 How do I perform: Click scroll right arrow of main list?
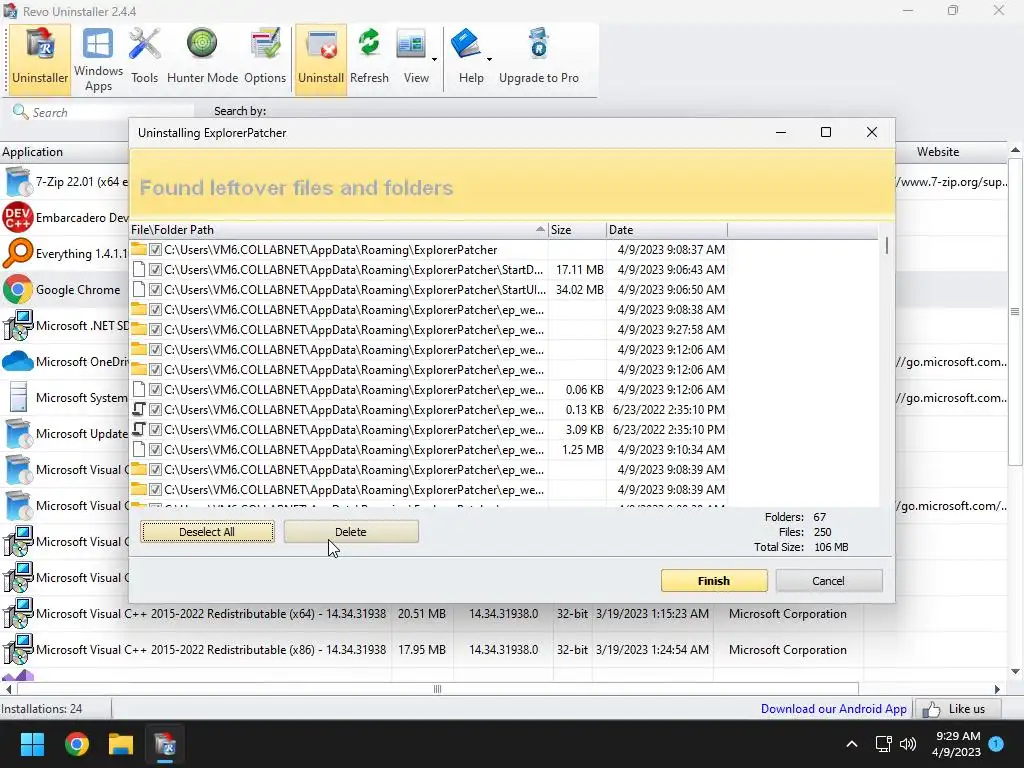click(997, 689)
